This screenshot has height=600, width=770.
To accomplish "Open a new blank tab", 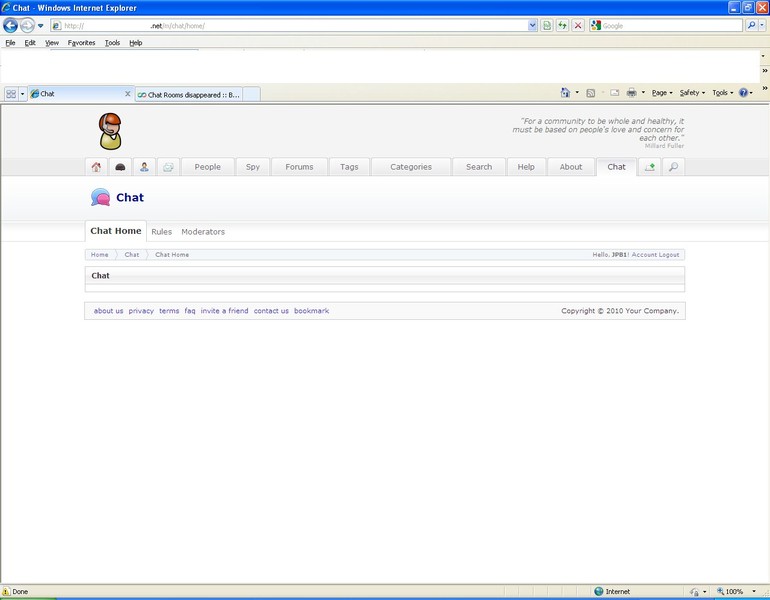I will pyautogui.click(x=251, y=94).
